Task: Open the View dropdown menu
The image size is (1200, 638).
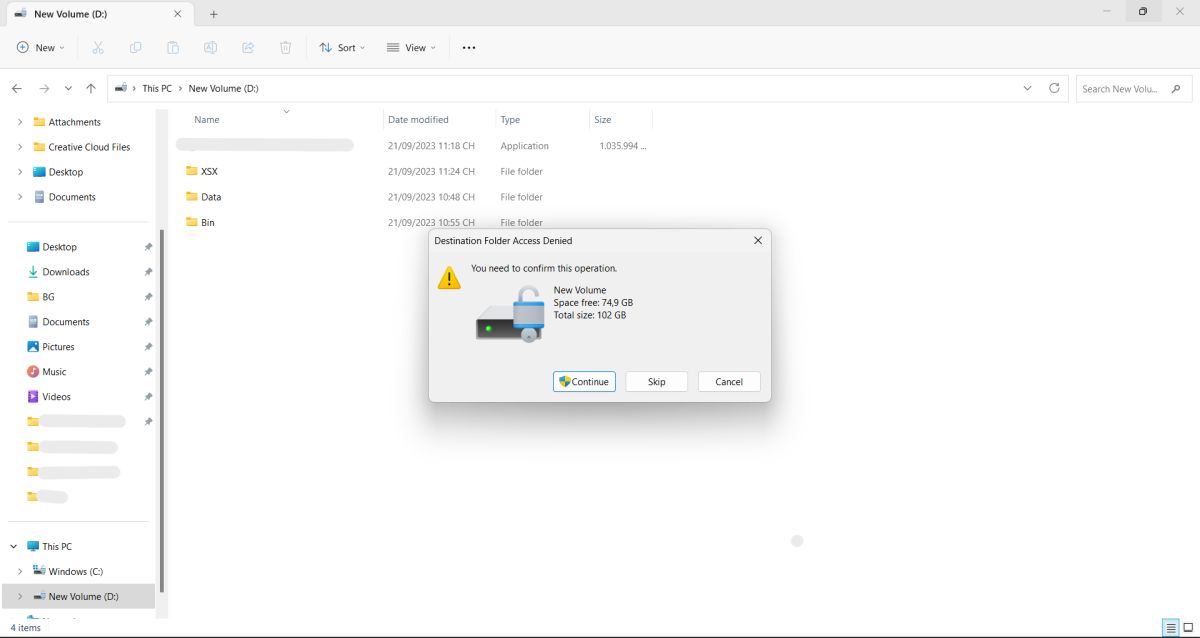Action: (x=411, y=47)
